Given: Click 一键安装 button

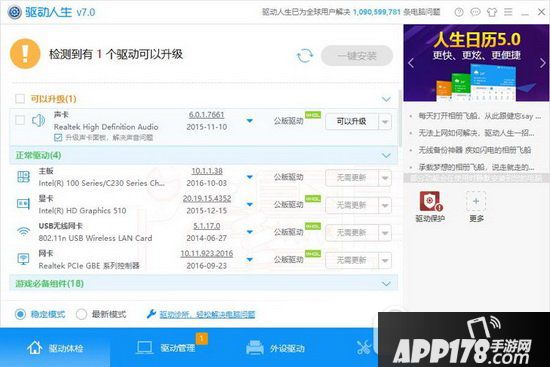Looking at the screenshot, I should 357,56.
